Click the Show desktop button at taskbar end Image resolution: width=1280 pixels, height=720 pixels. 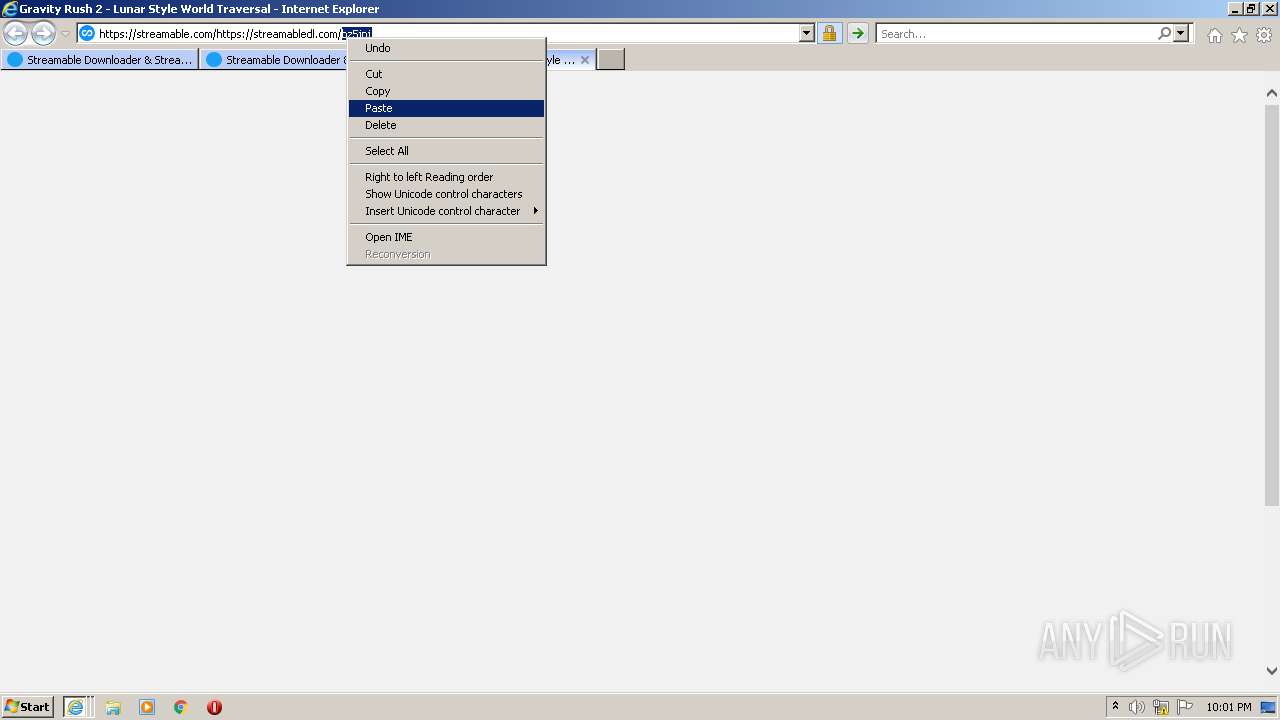[x=1268, y=707]
